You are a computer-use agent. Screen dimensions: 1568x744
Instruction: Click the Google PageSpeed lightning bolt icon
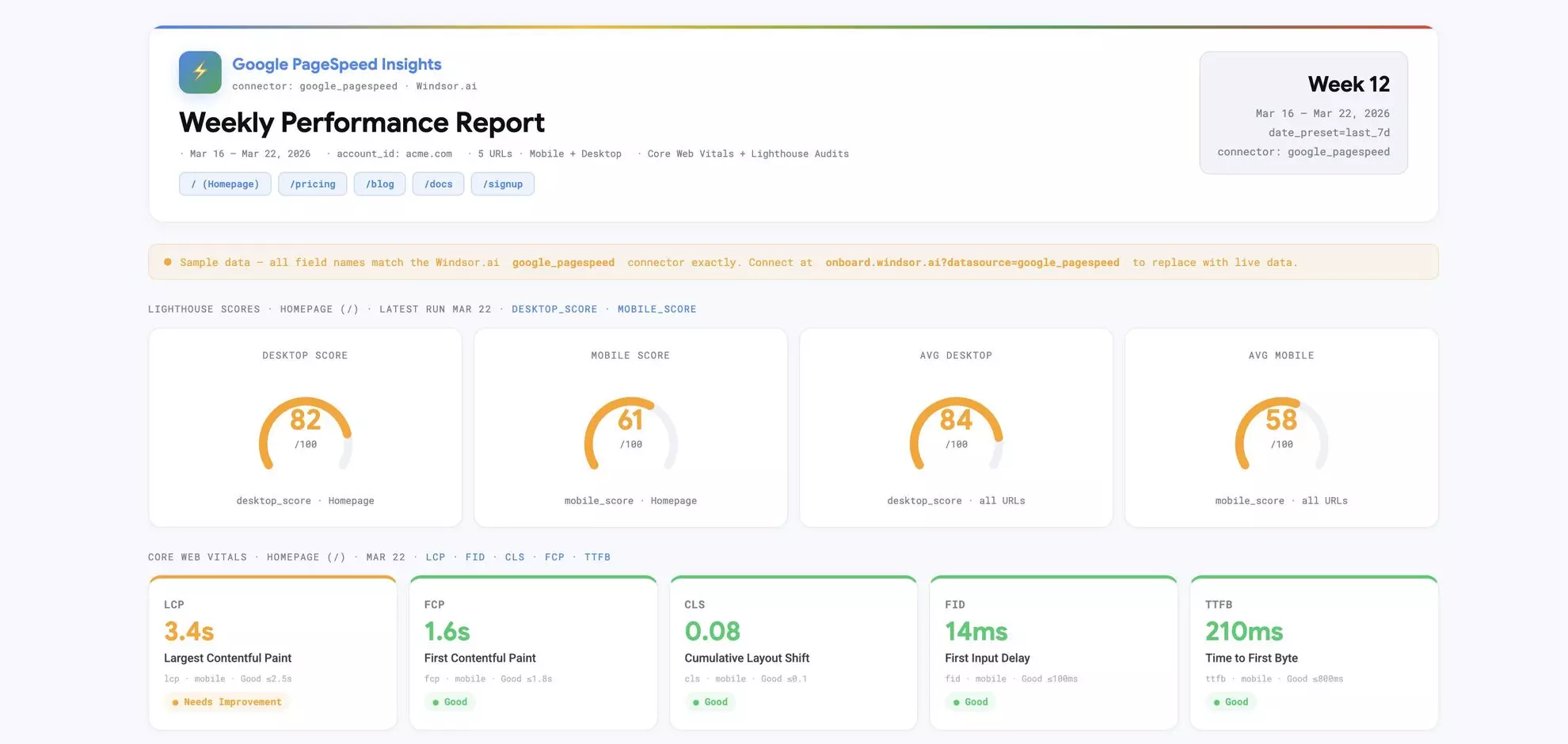point(200,72)
